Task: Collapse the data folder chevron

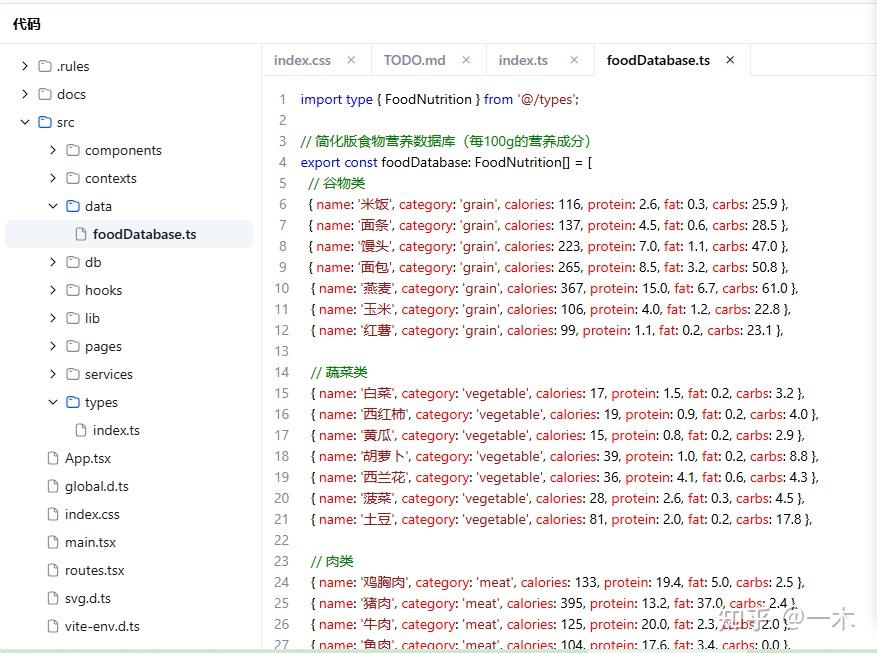Action: pyautogui.click(x=53, y=206)
